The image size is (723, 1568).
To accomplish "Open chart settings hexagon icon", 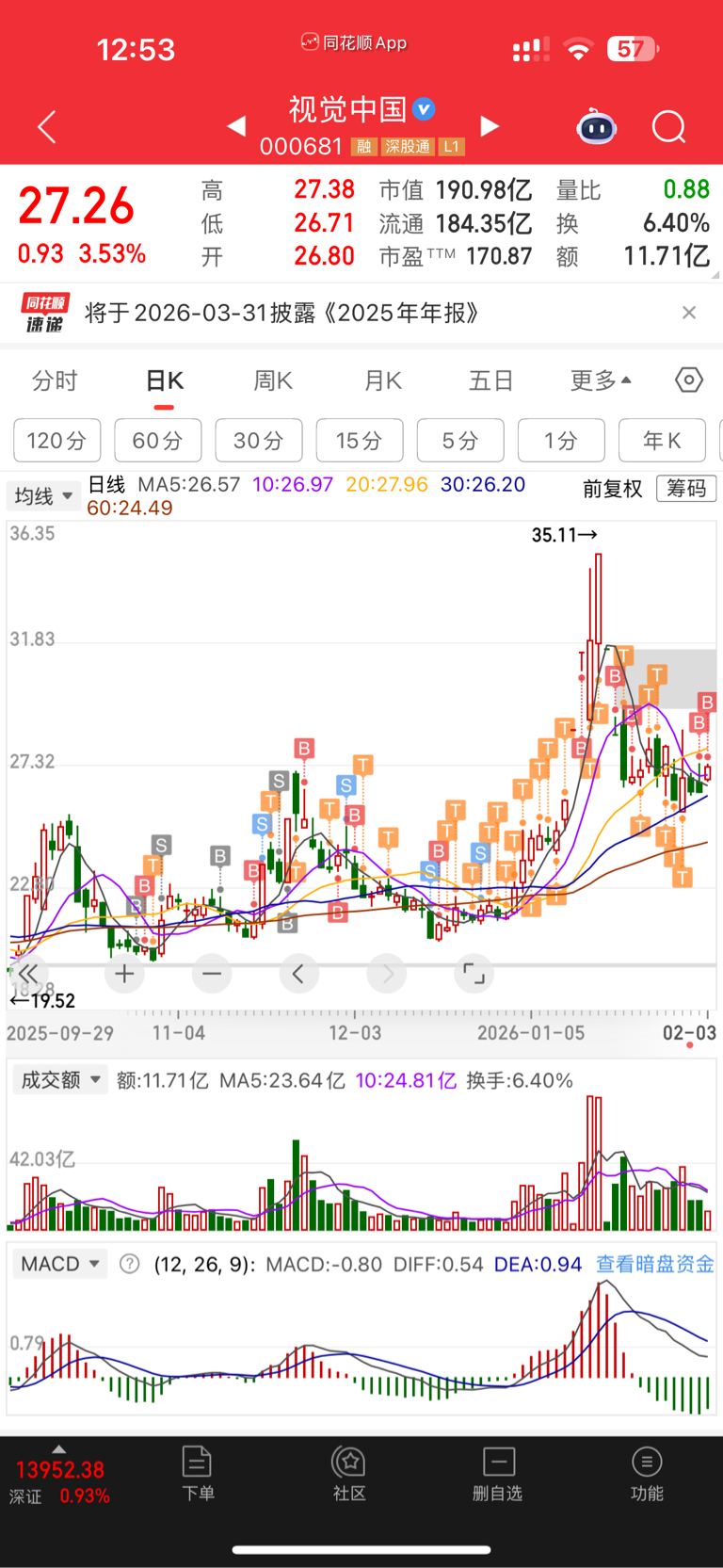I will 689,380.
